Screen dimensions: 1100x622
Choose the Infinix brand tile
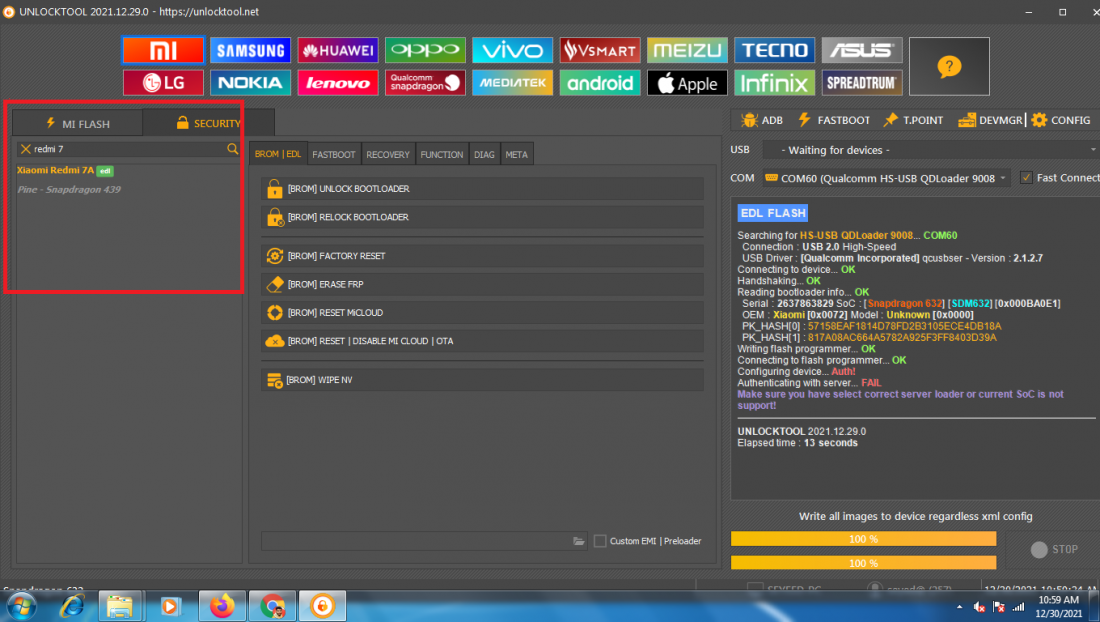coord(774,83)
